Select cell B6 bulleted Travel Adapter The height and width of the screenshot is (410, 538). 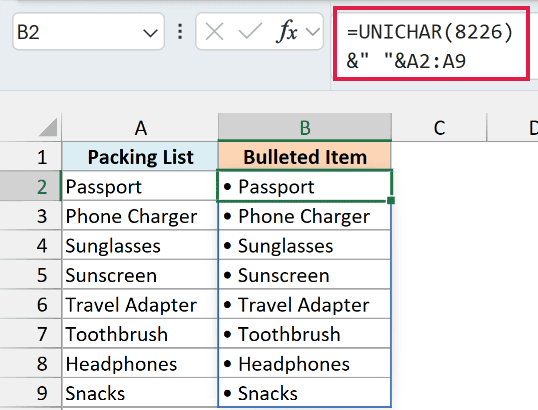coord(305,304)
